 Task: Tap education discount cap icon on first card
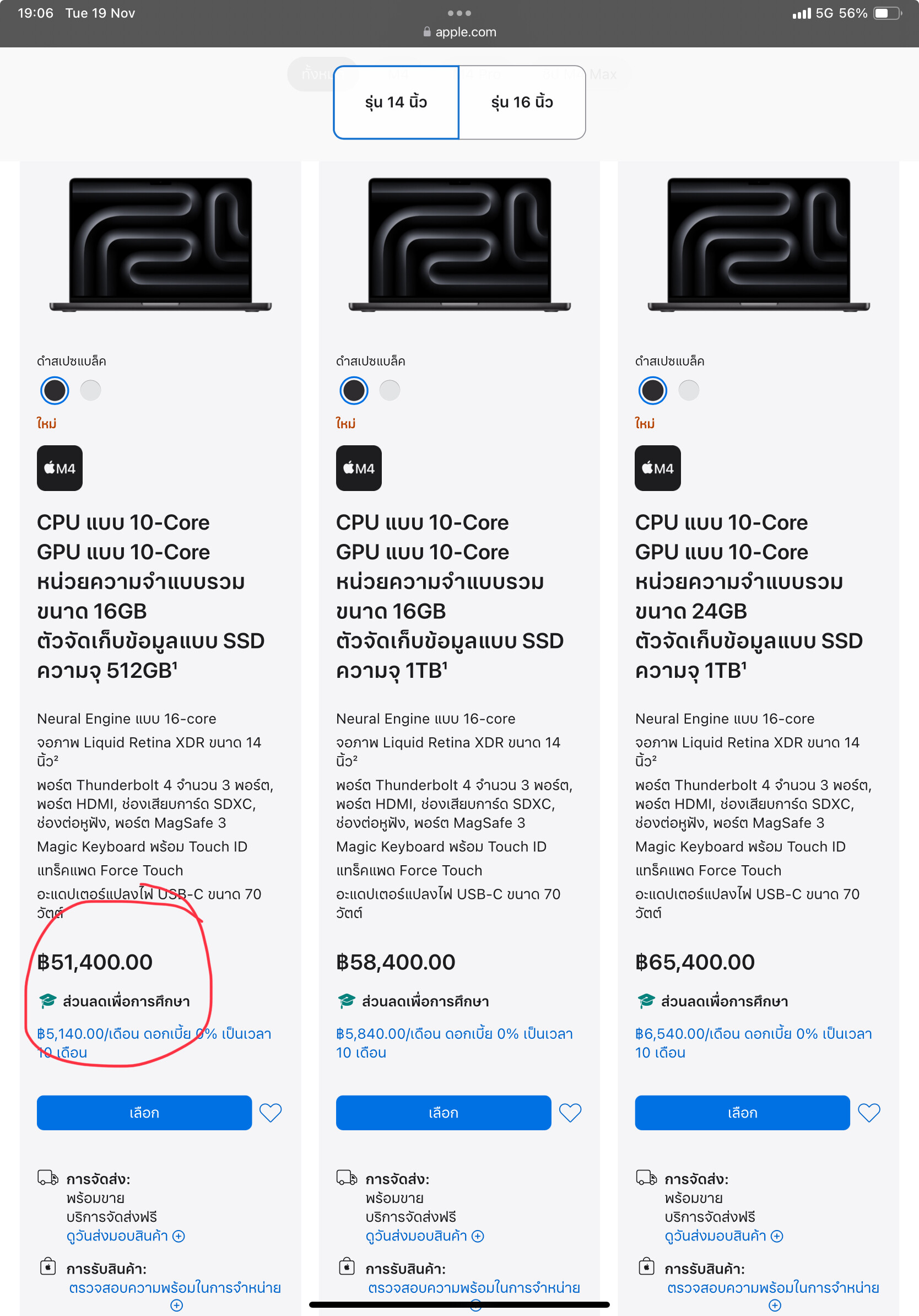tap(47, 1001)
